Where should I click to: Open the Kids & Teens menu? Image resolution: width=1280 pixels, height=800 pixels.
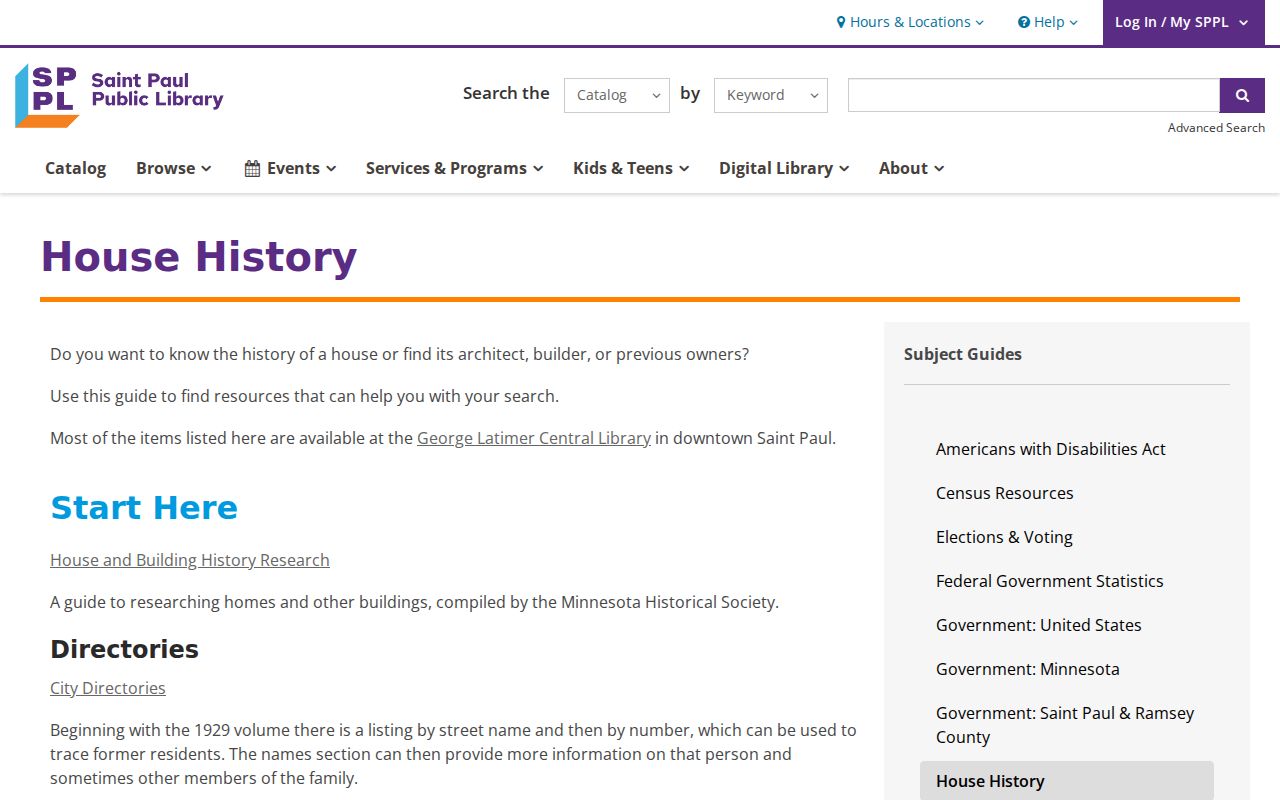coord(631,168)
